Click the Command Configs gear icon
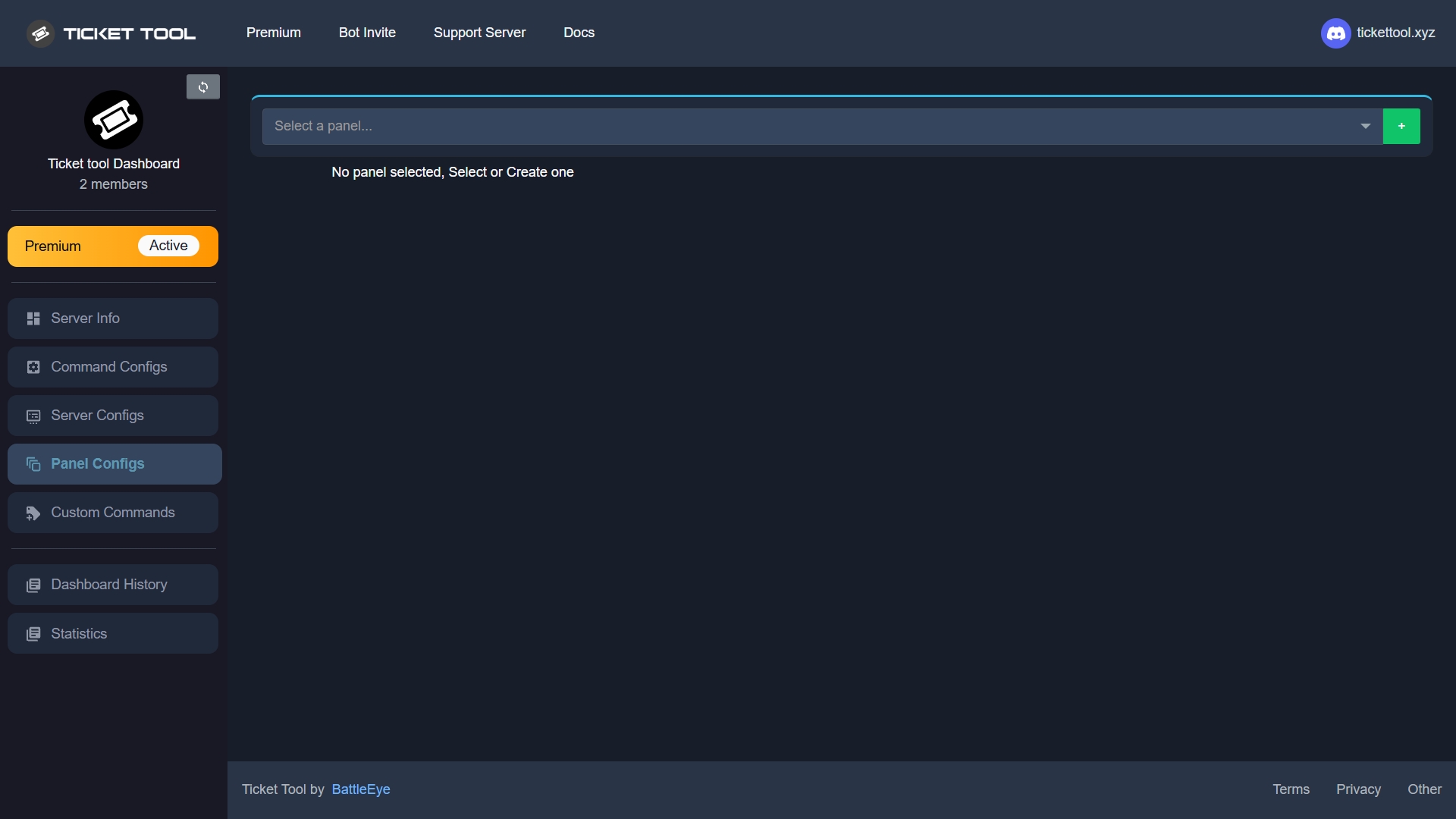Viewport: 1456px width, 819px height. pyautogui.click(x=33, y=367)
